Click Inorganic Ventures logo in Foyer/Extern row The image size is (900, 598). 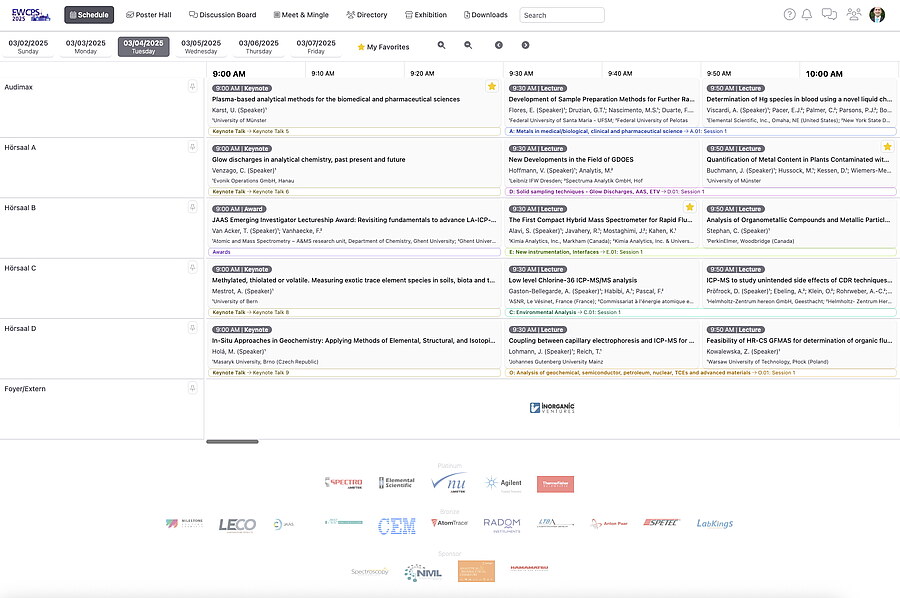(x=552, y=407)
